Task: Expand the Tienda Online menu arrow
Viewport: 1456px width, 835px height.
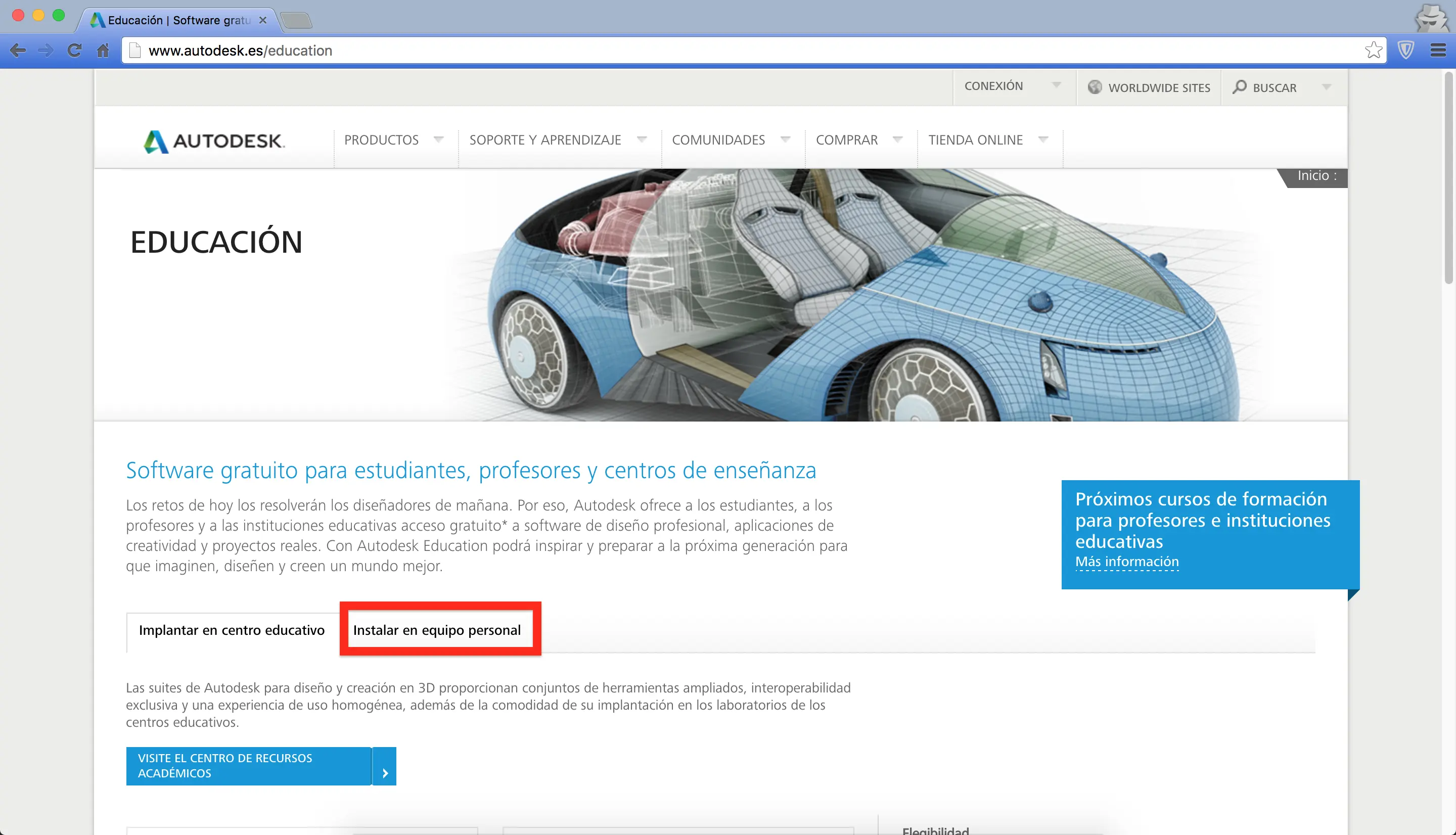Action: [1043, 140]
